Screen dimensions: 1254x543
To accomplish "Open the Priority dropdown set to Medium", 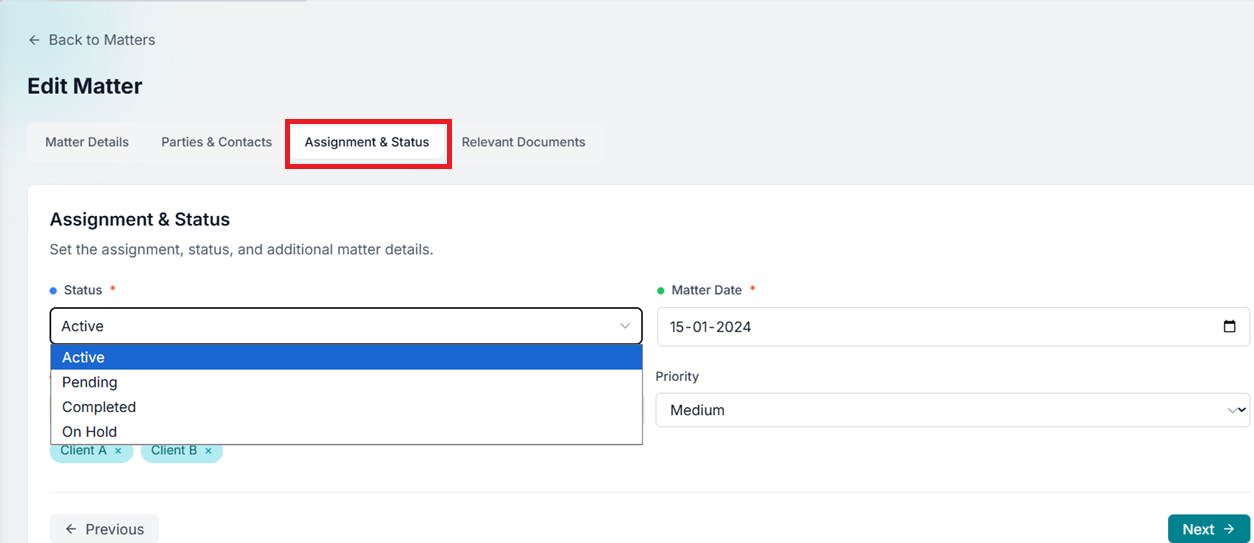I will 953,410.
